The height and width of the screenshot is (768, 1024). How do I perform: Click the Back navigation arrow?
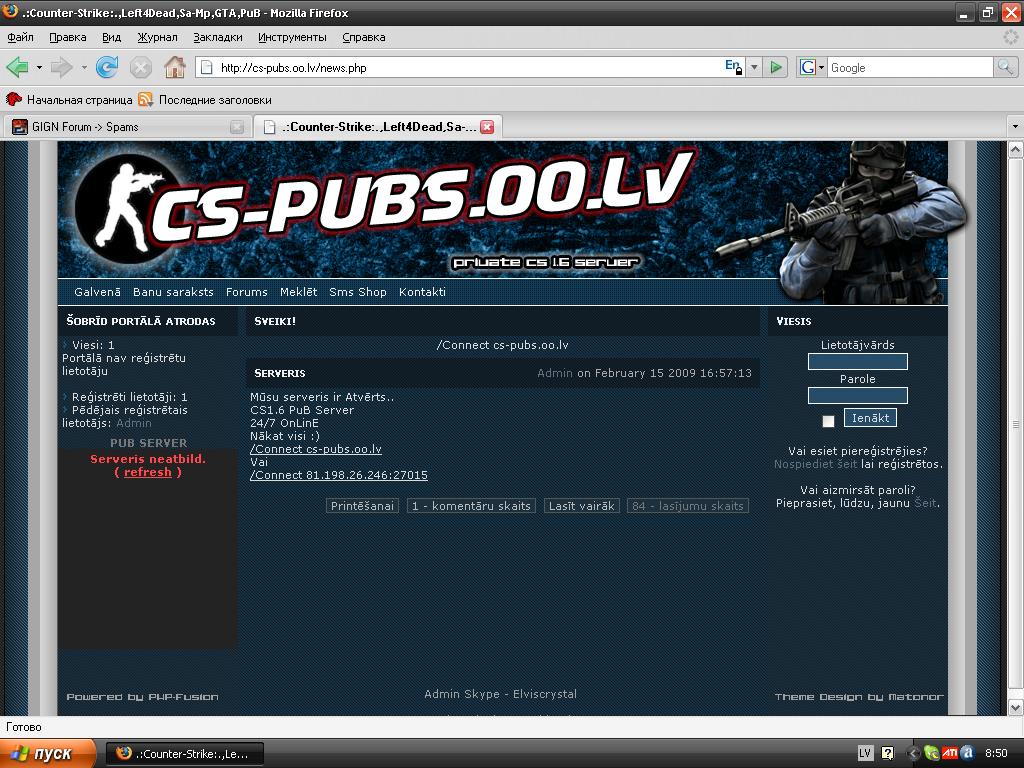point(16,67)
